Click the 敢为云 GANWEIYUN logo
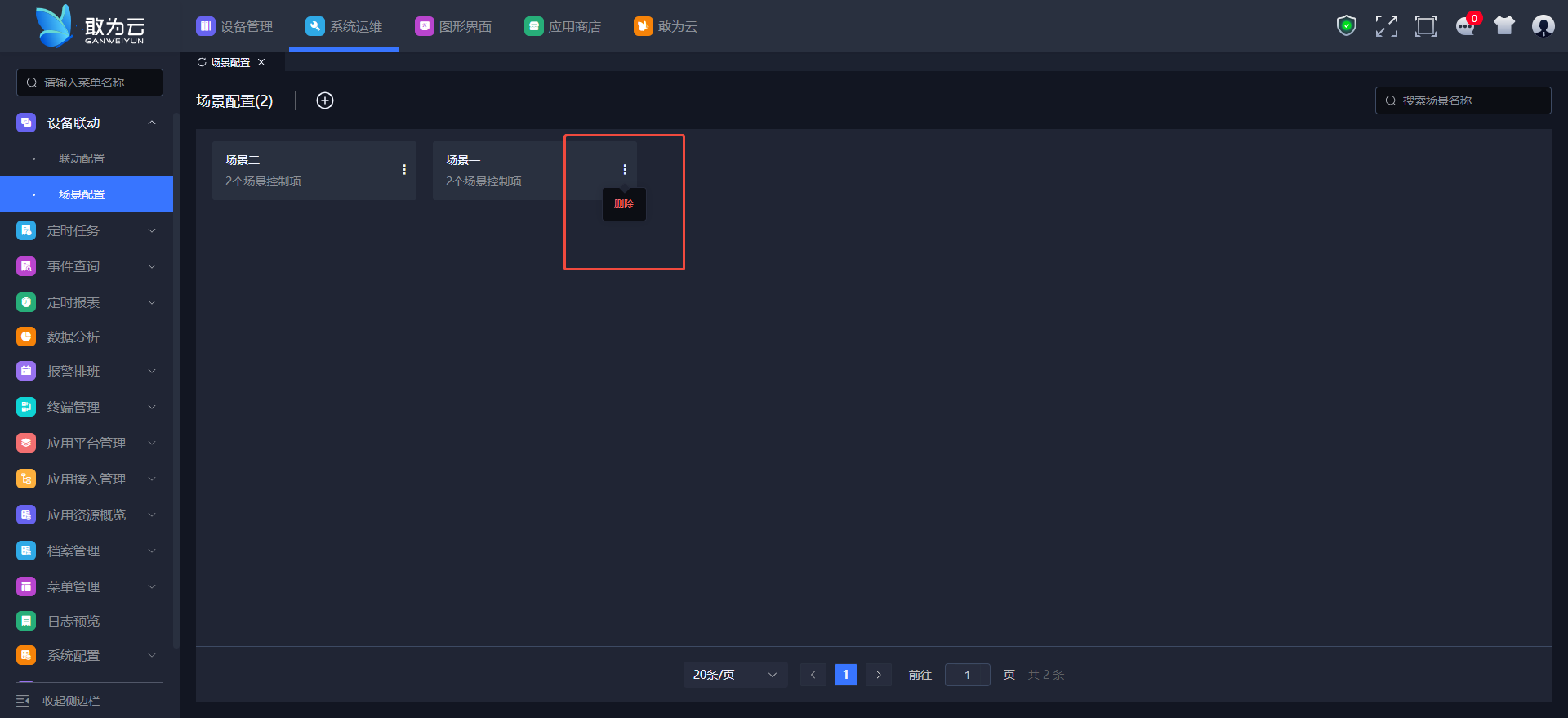The width and height of the screenshot is (1568, 718). coord(90,26)
